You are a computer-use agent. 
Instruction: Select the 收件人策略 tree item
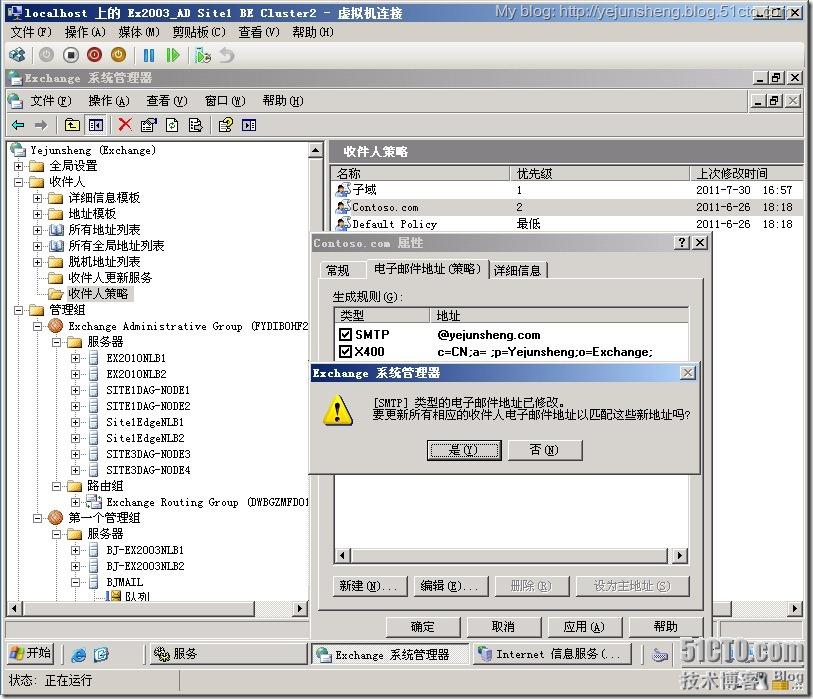pos(97,294)
